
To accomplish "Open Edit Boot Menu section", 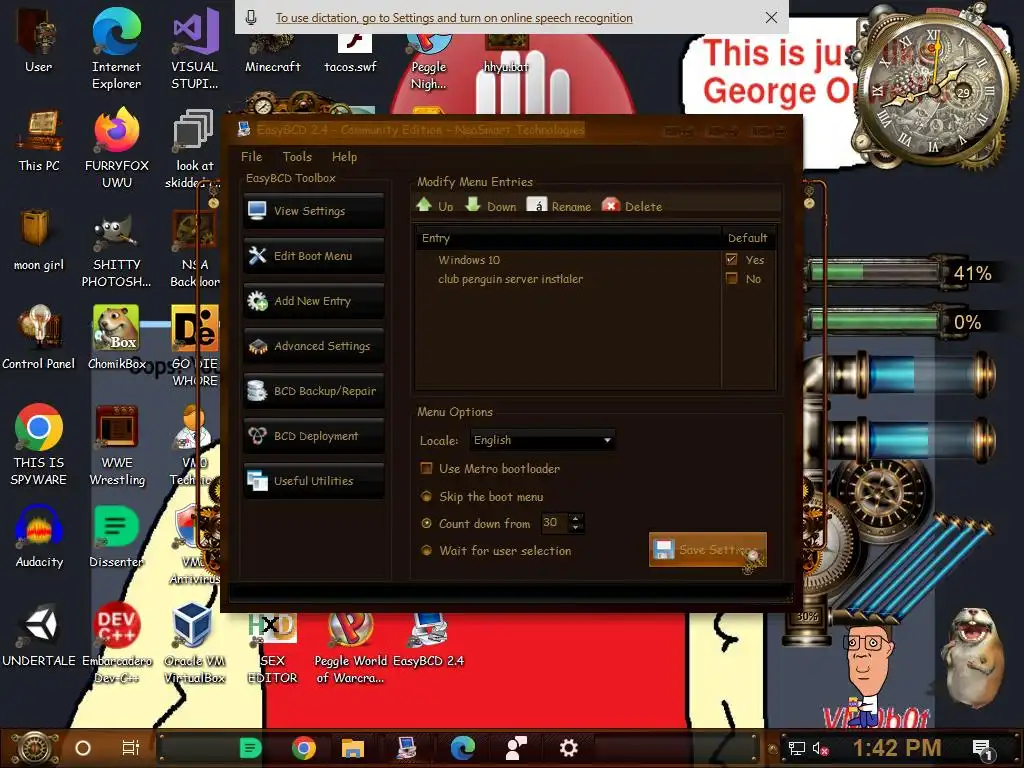I will point(313,256).
